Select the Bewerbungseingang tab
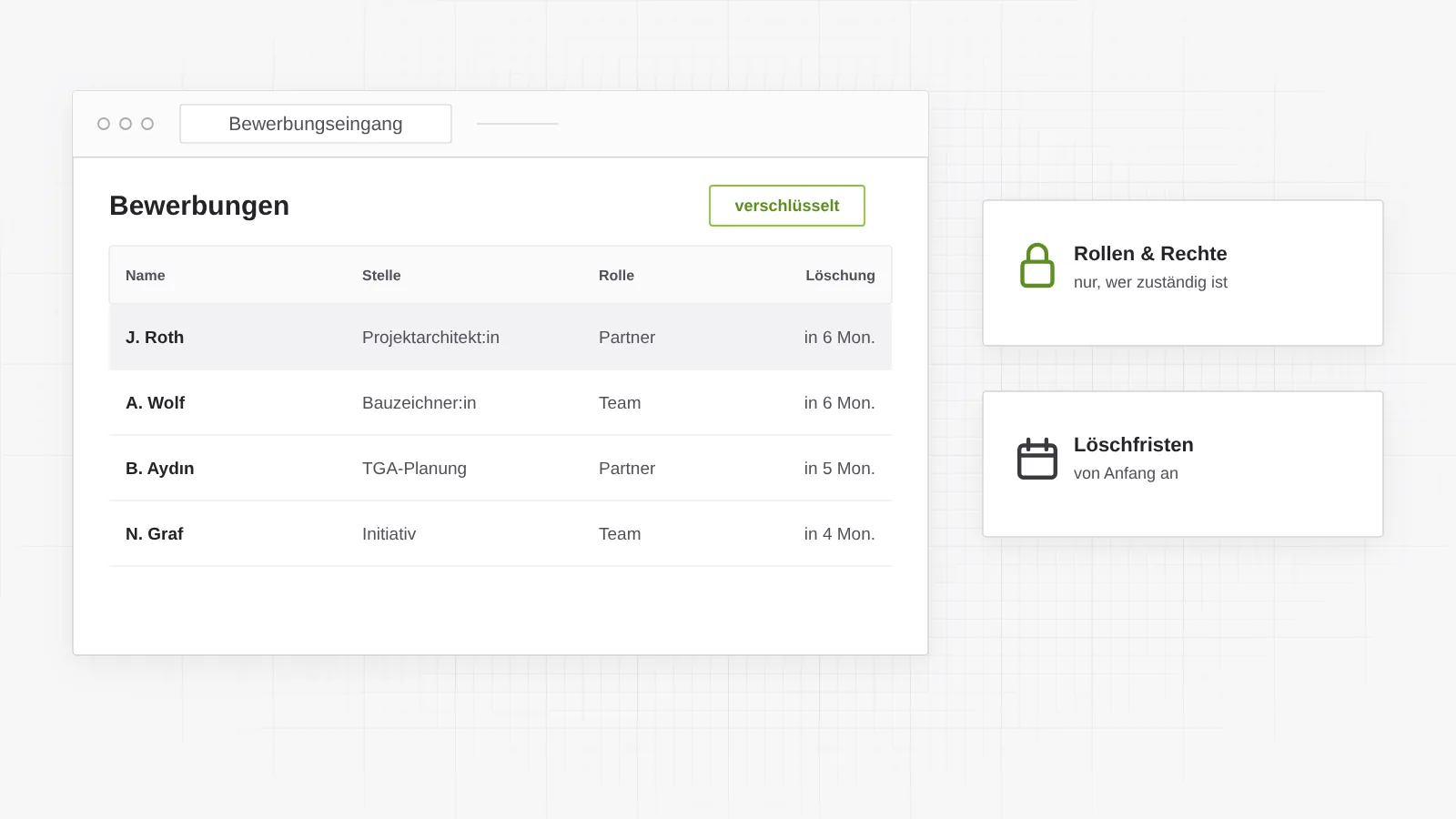The height and width of the screenshot is (819, 1456). pyautogui.click(x=316, y=124)
